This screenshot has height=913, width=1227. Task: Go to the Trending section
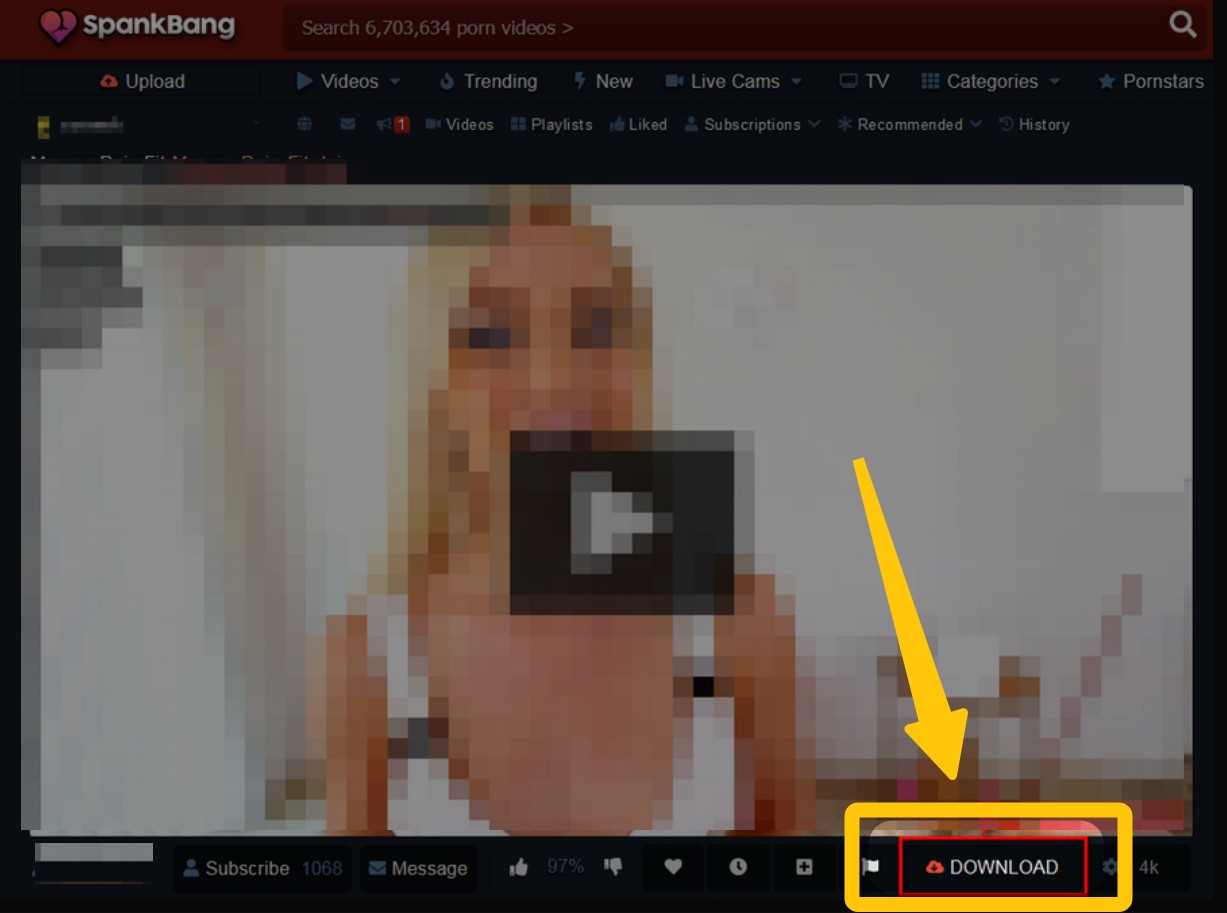488,82
